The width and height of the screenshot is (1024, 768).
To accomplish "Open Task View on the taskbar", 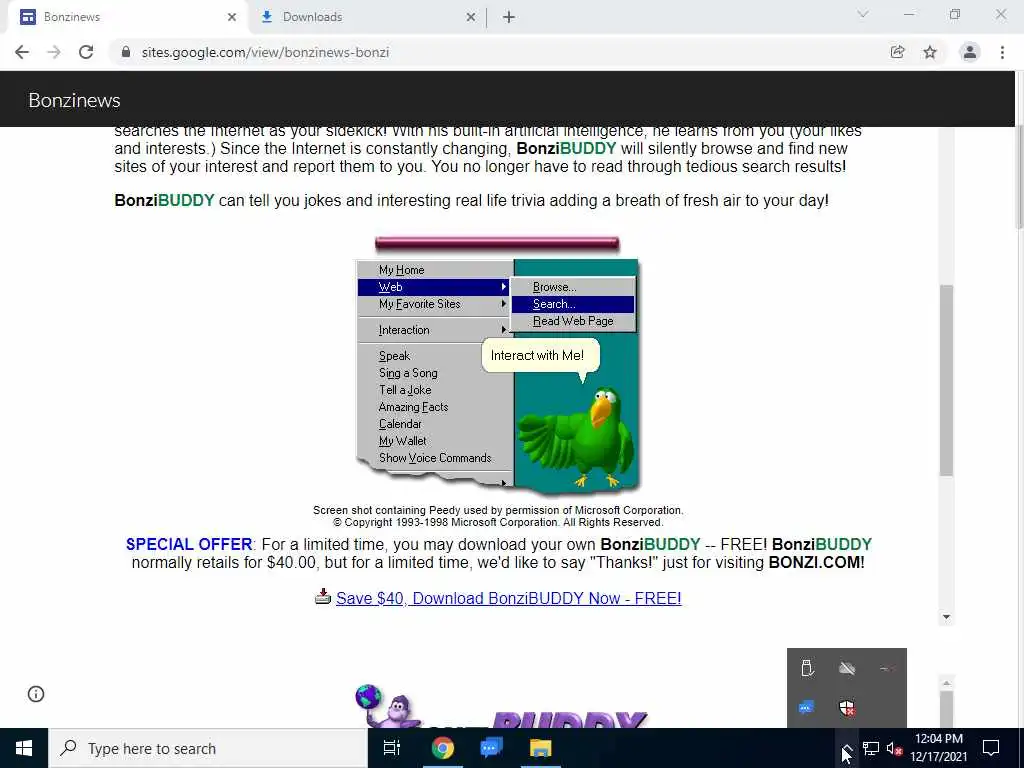I will coord(392,748).
